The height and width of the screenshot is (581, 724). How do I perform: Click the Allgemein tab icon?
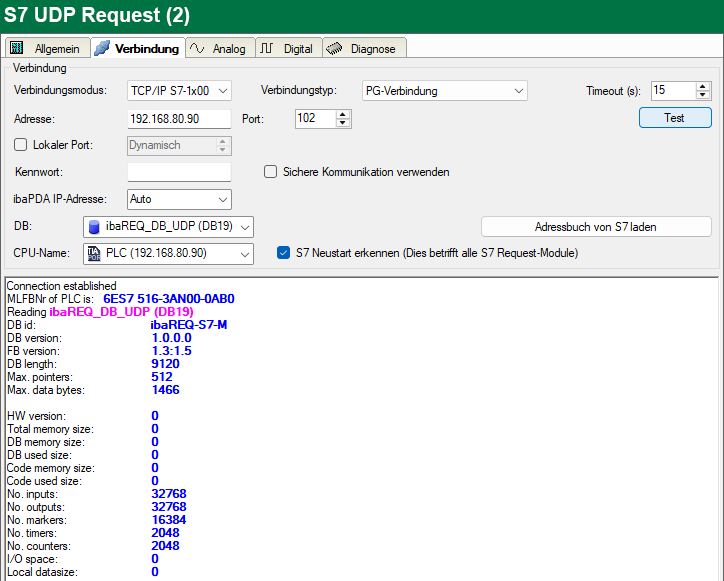pyautogui.click(x=17, y=48)
